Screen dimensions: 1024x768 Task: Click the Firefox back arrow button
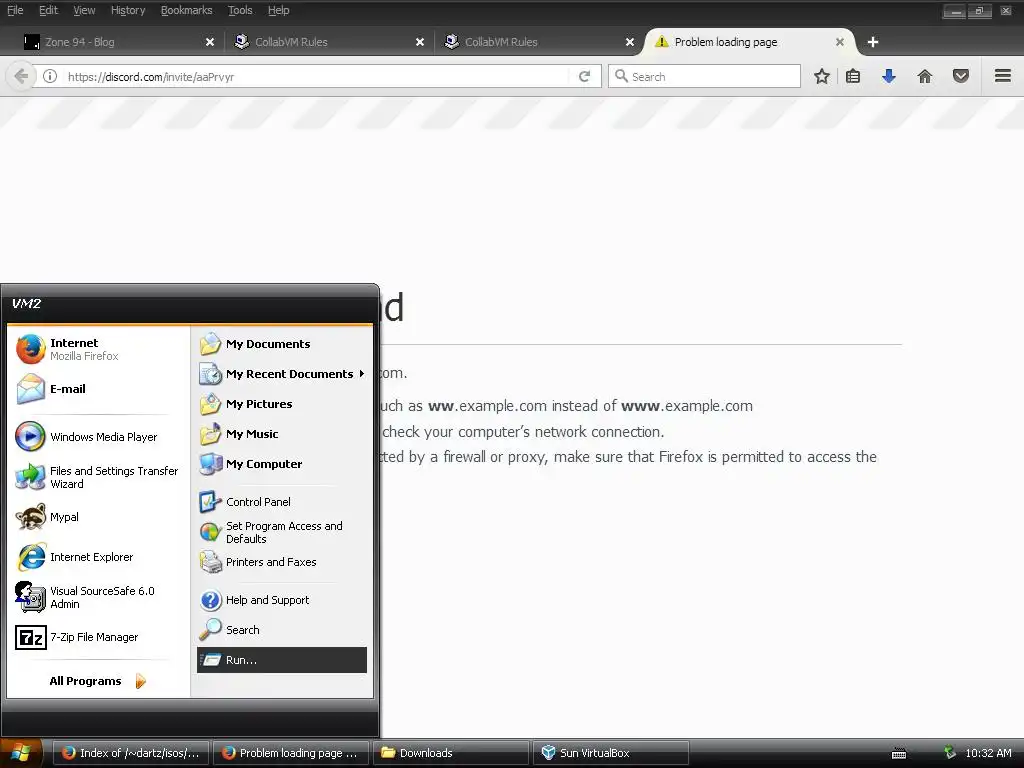pos(21,76)
